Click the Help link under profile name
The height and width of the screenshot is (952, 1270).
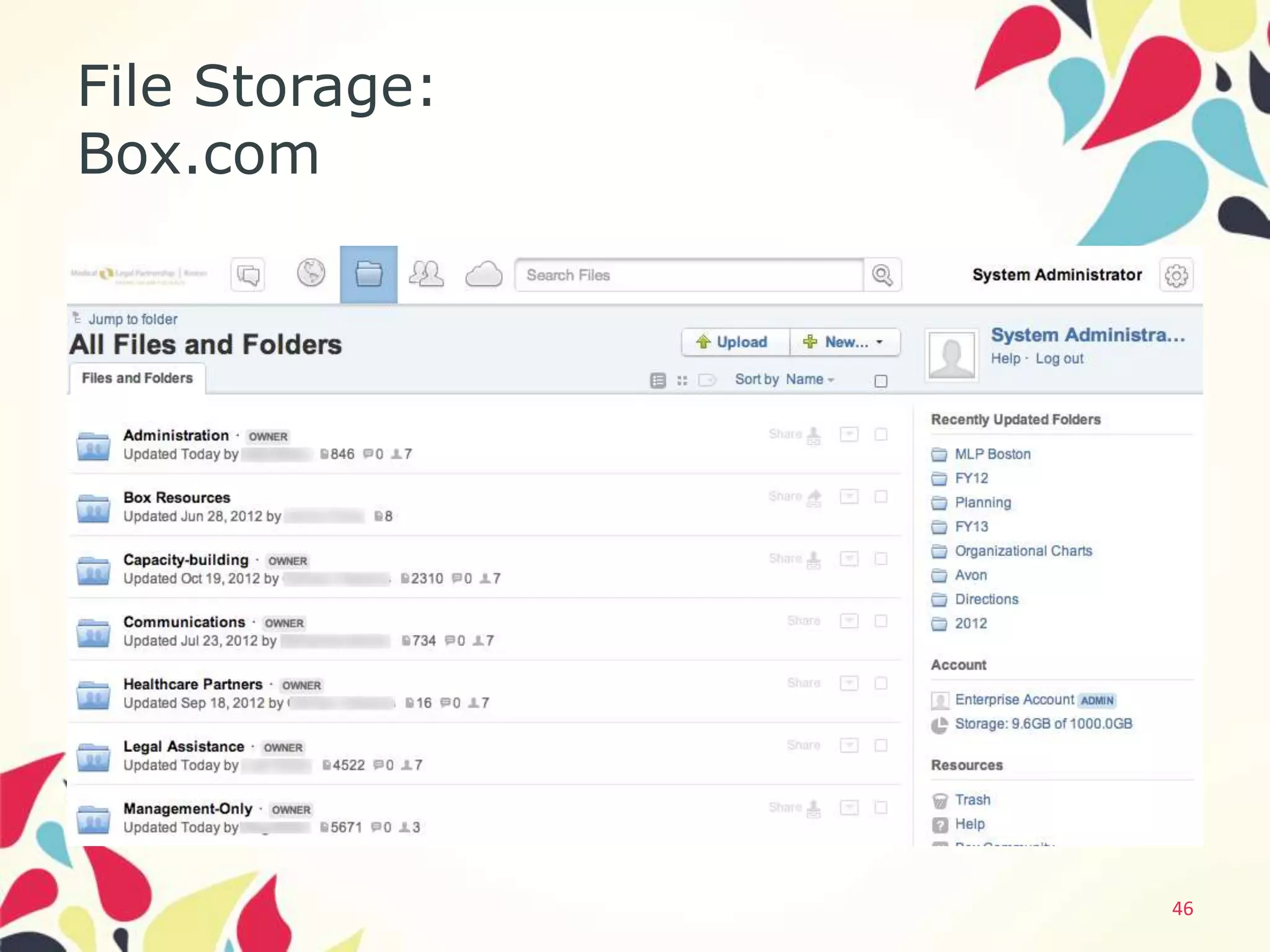coord(1005,359)
